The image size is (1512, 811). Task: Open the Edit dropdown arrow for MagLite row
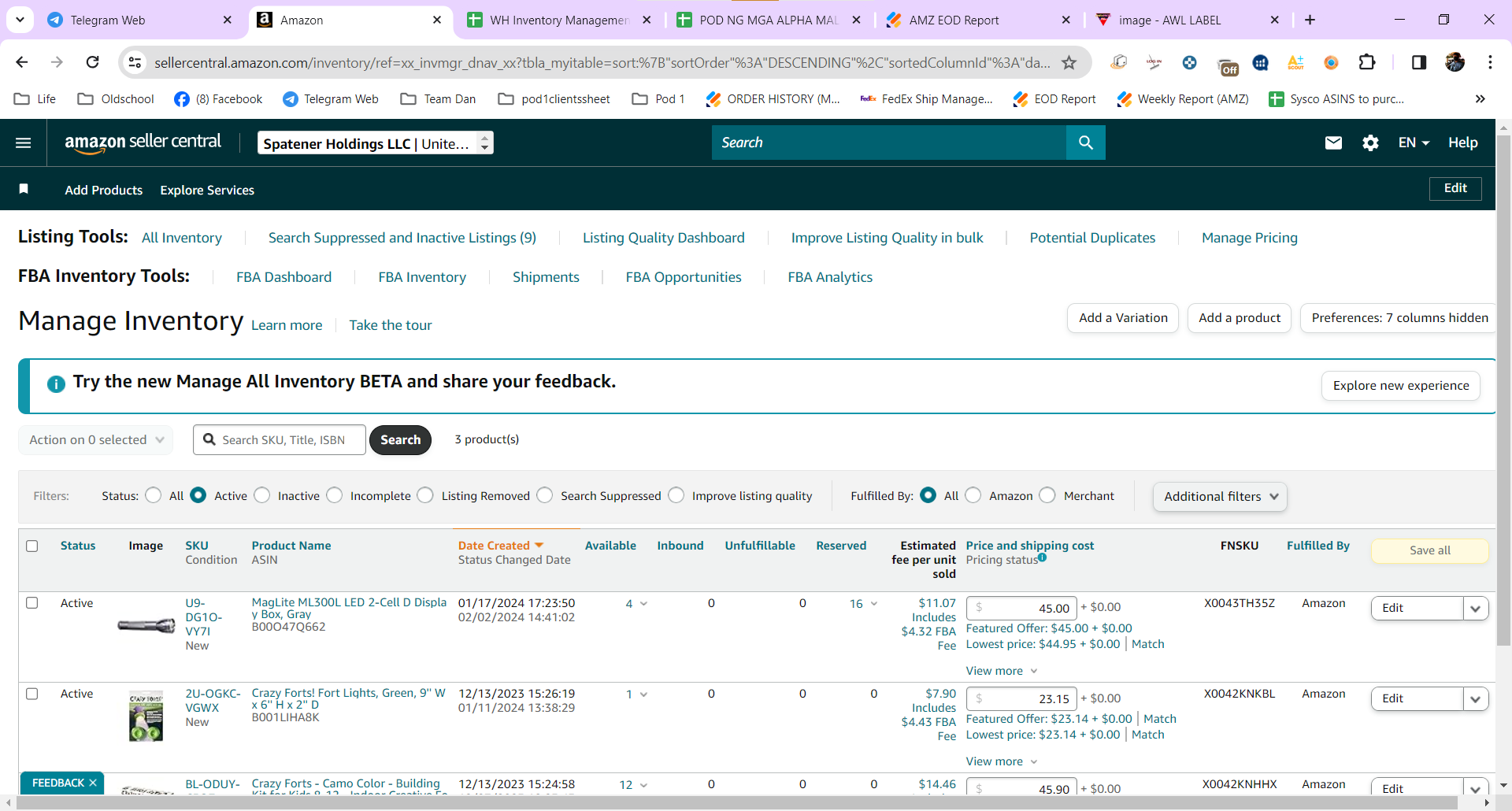point(1476,608)
